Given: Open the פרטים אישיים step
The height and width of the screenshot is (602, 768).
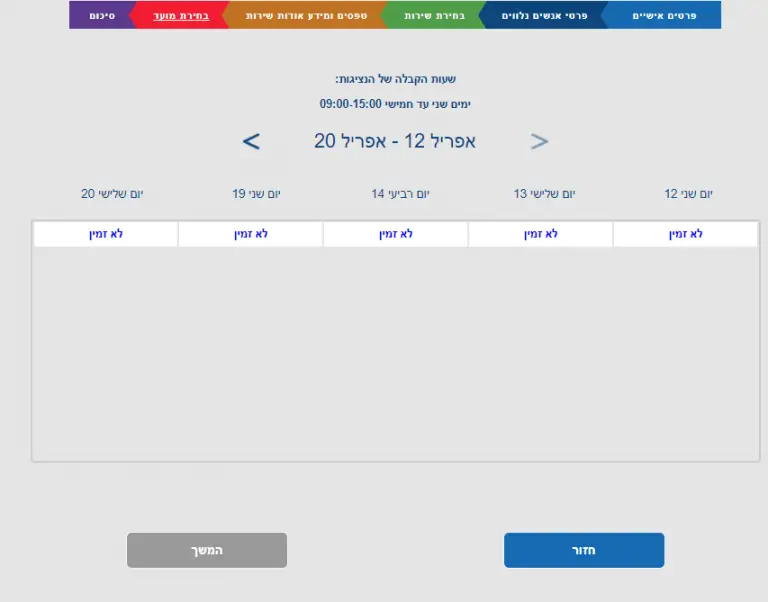Looking at the screenshot, I should tap(664, 15).
